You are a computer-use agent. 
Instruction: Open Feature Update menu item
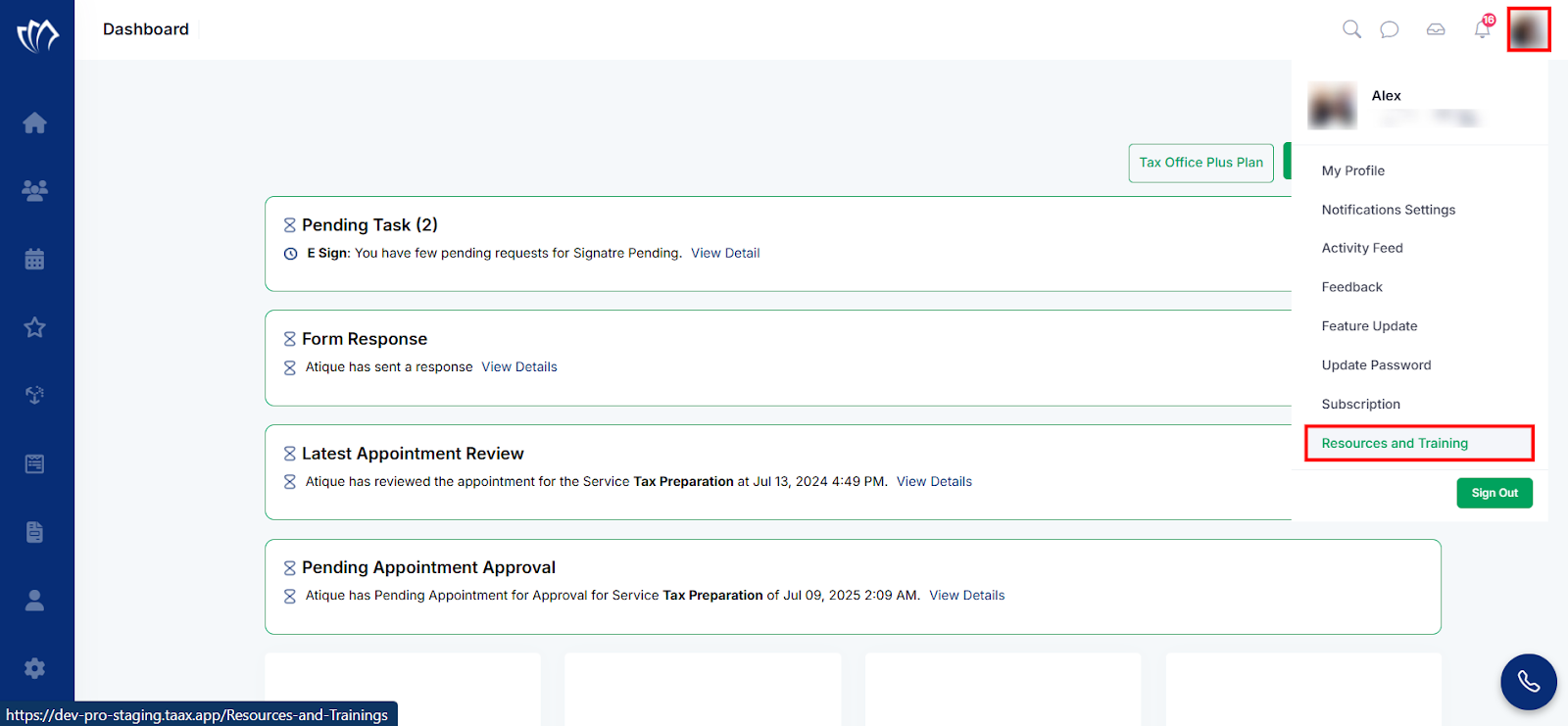1369,326
